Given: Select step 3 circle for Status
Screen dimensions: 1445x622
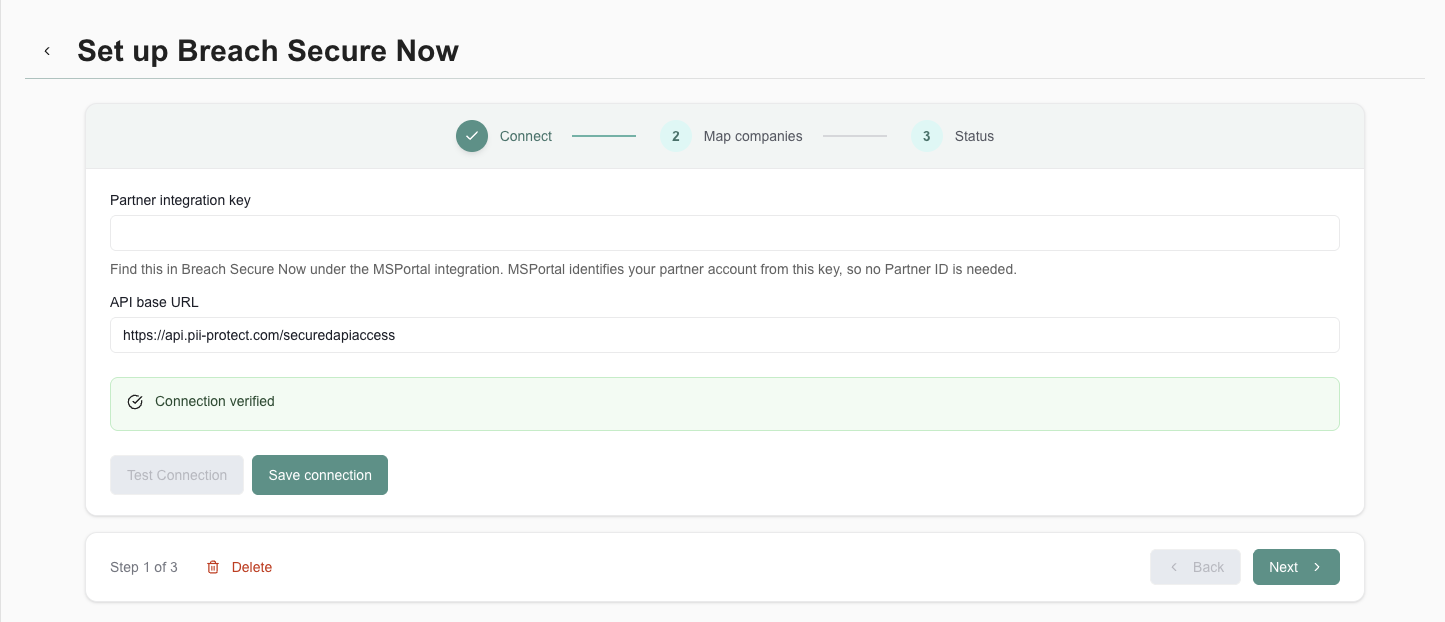Looking at the screenshot, I should (x=927, y=136).
